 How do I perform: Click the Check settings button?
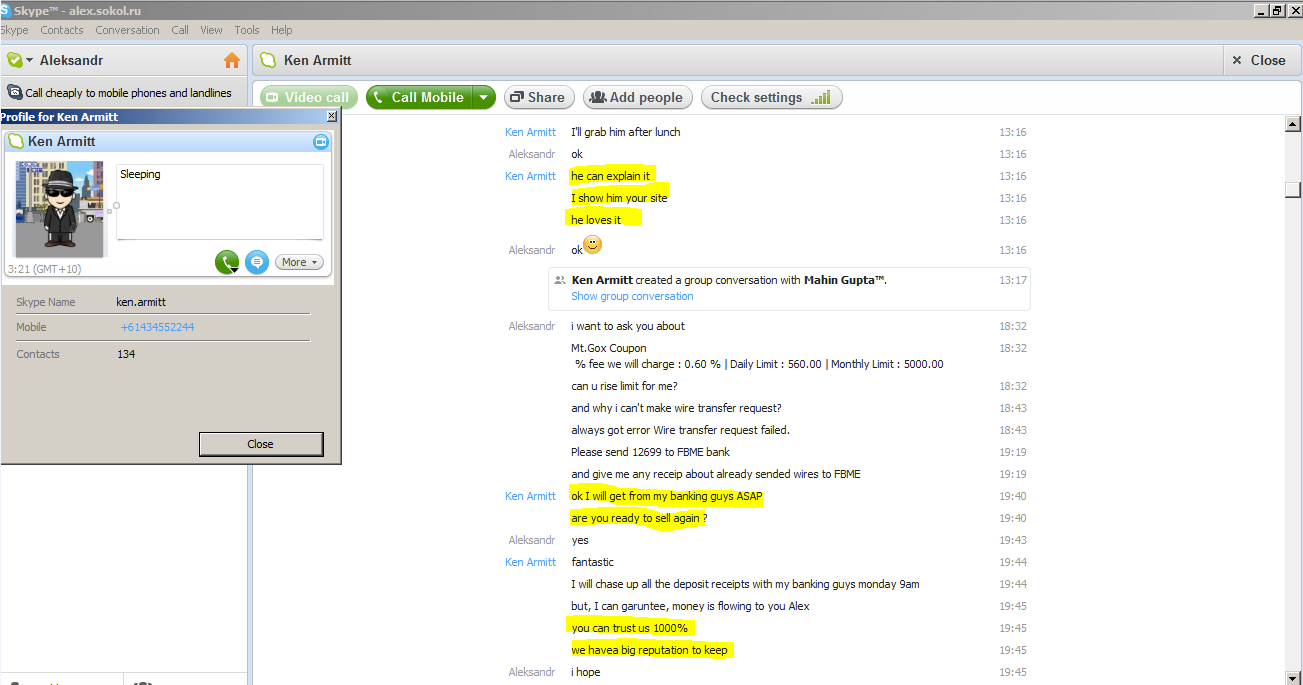point(771,97)
